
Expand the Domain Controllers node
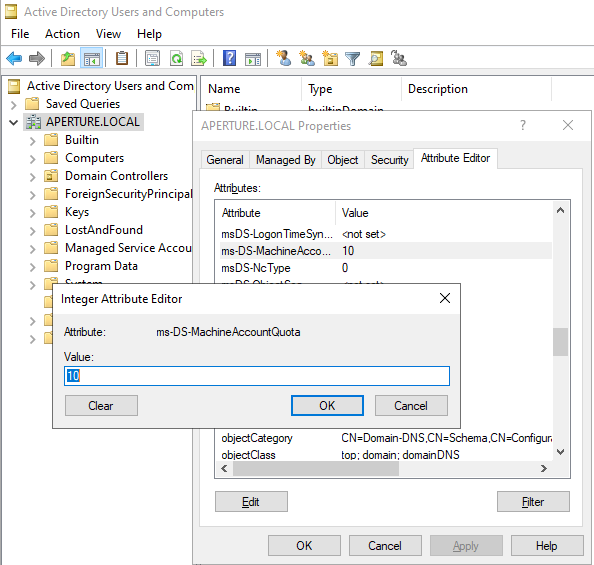click(x=33, y=177)
